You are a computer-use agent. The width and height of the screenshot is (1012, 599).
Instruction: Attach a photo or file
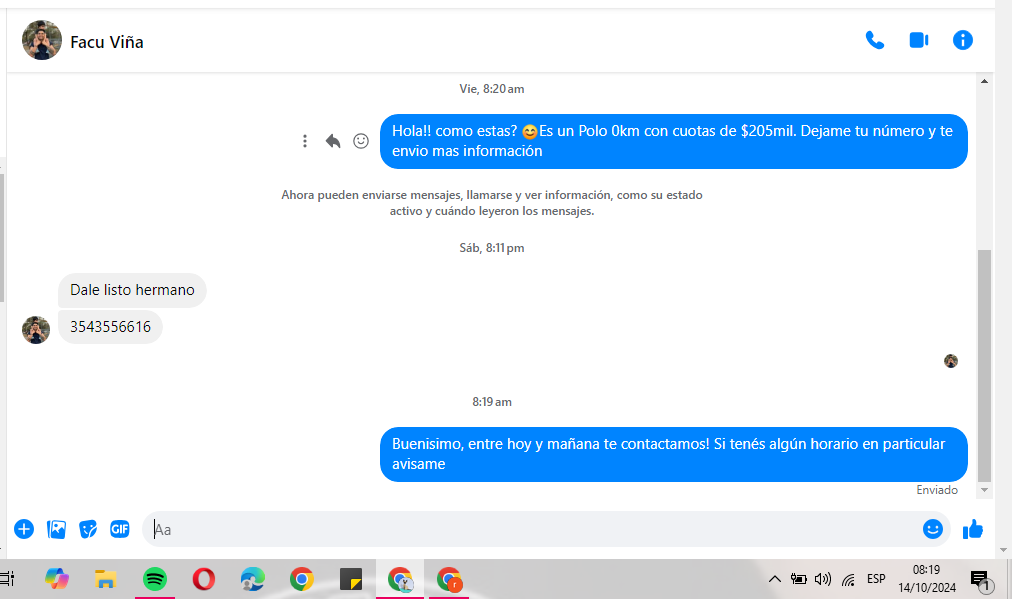[56, 529]
